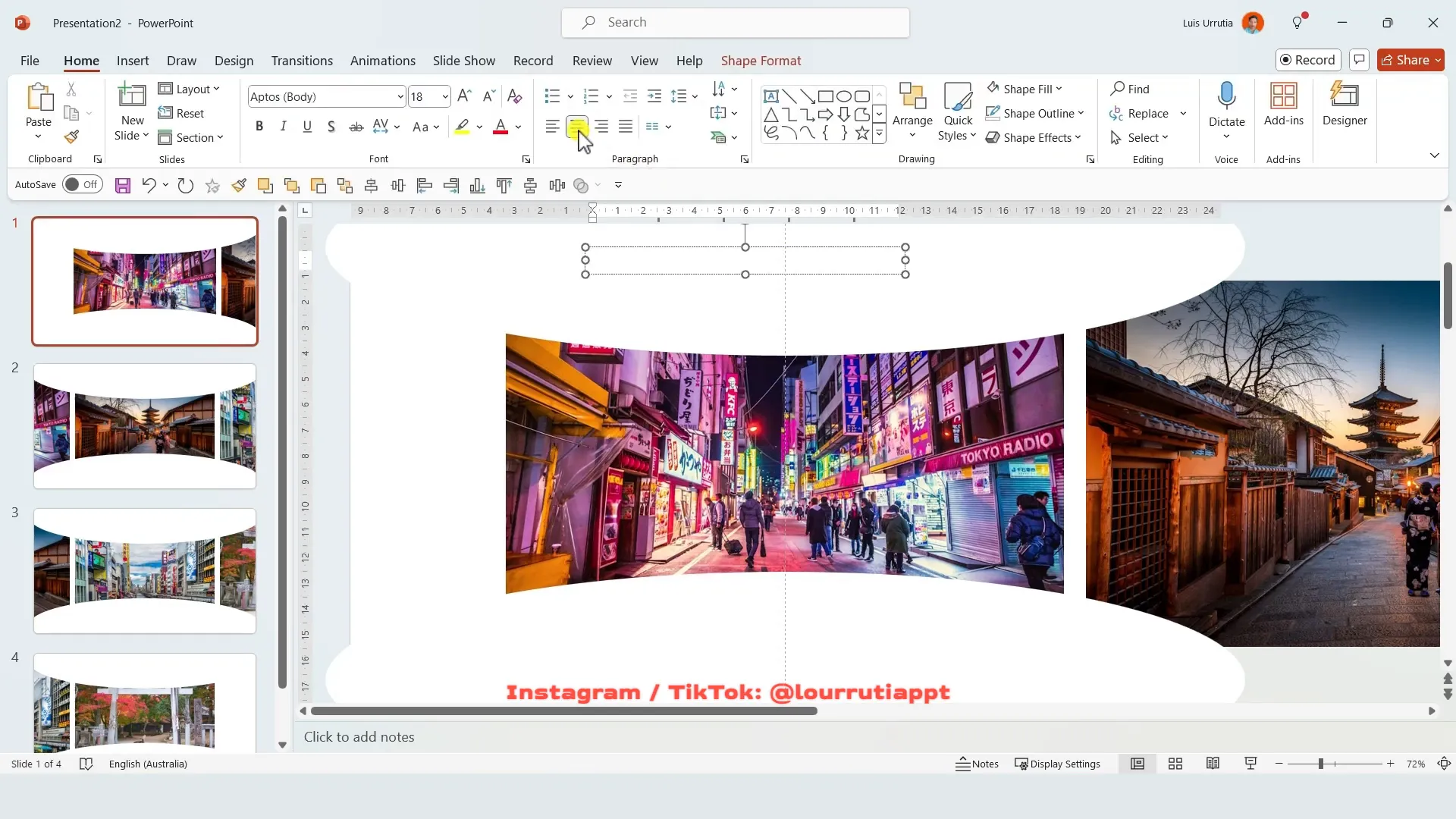Toggle Normal view button in status bar

1137,764
